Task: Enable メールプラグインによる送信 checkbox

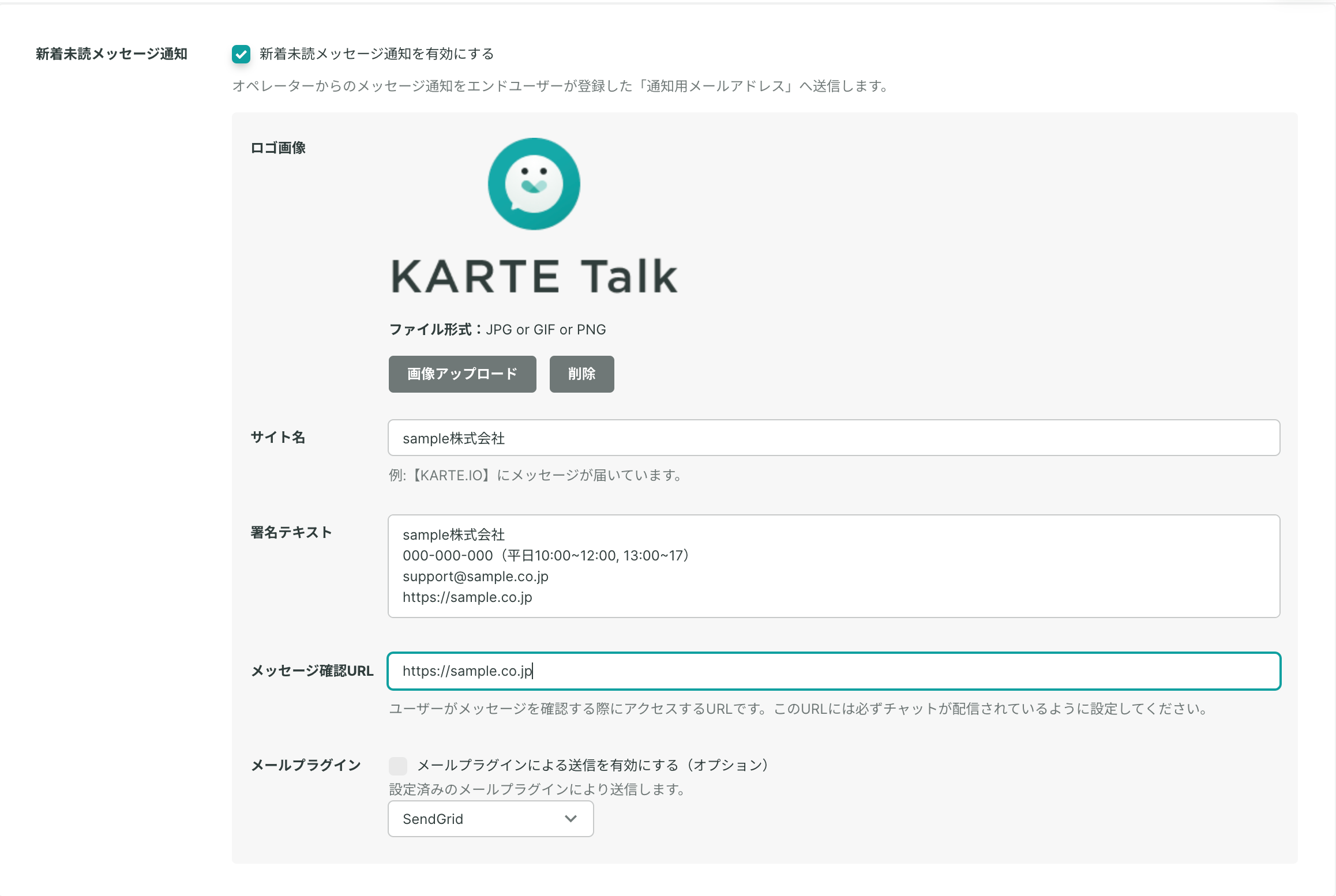Action: coord(398,766)
